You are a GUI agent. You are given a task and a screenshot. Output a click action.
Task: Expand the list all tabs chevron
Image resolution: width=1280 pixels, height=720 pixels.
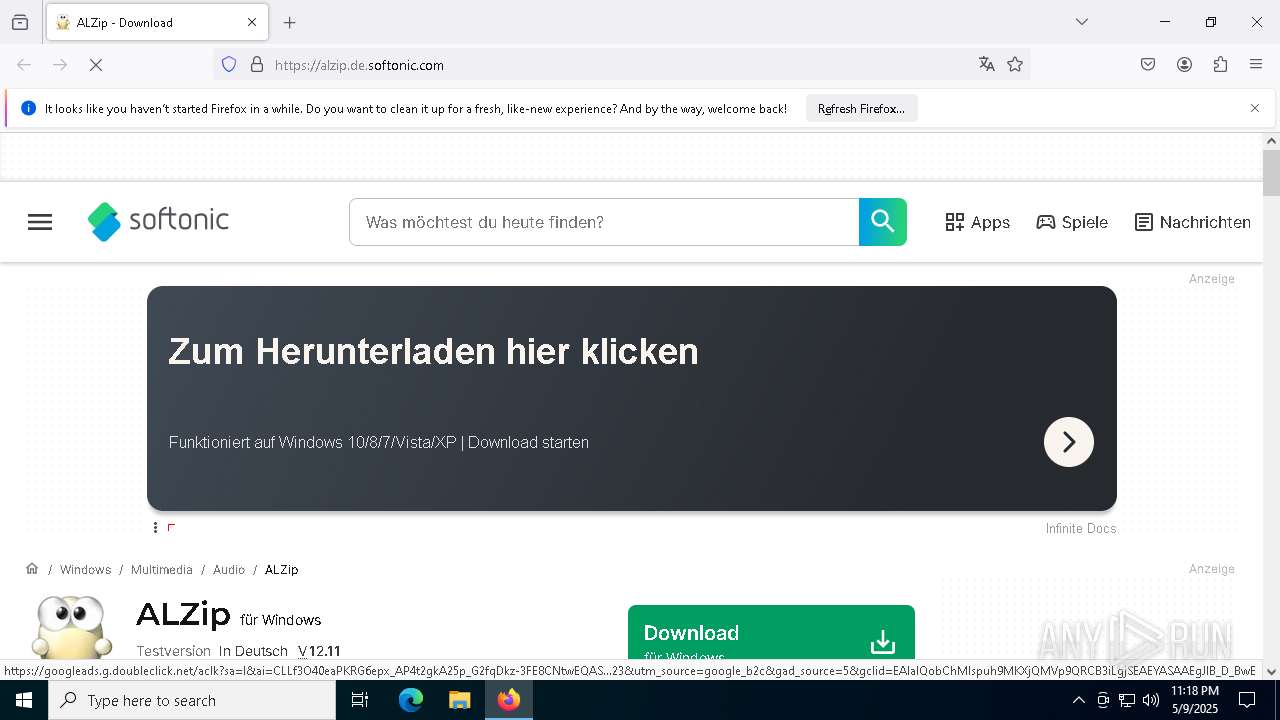[x=1082, y=22]
